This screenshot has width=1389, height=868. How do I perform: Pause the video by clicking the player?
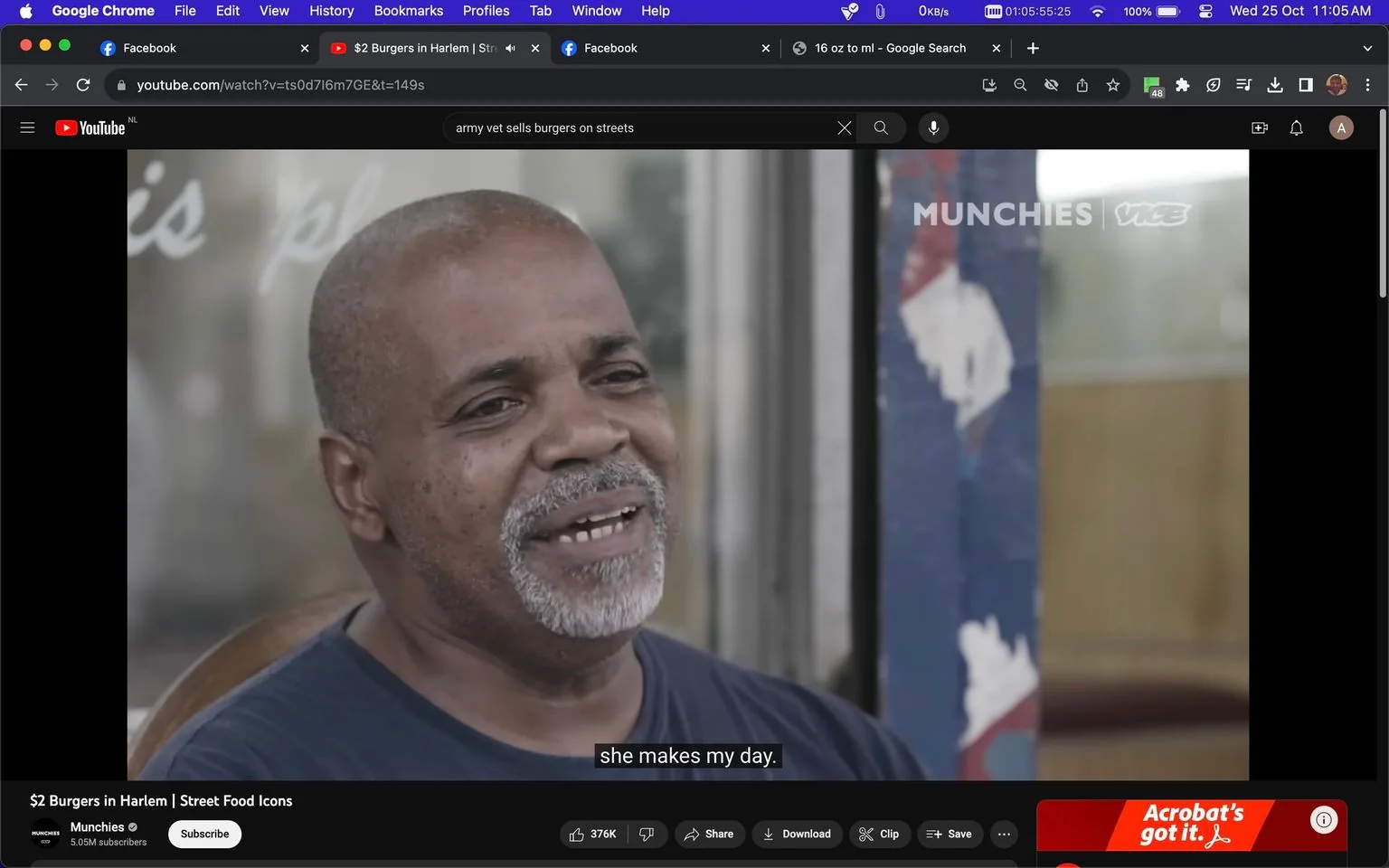click(687, 465)
